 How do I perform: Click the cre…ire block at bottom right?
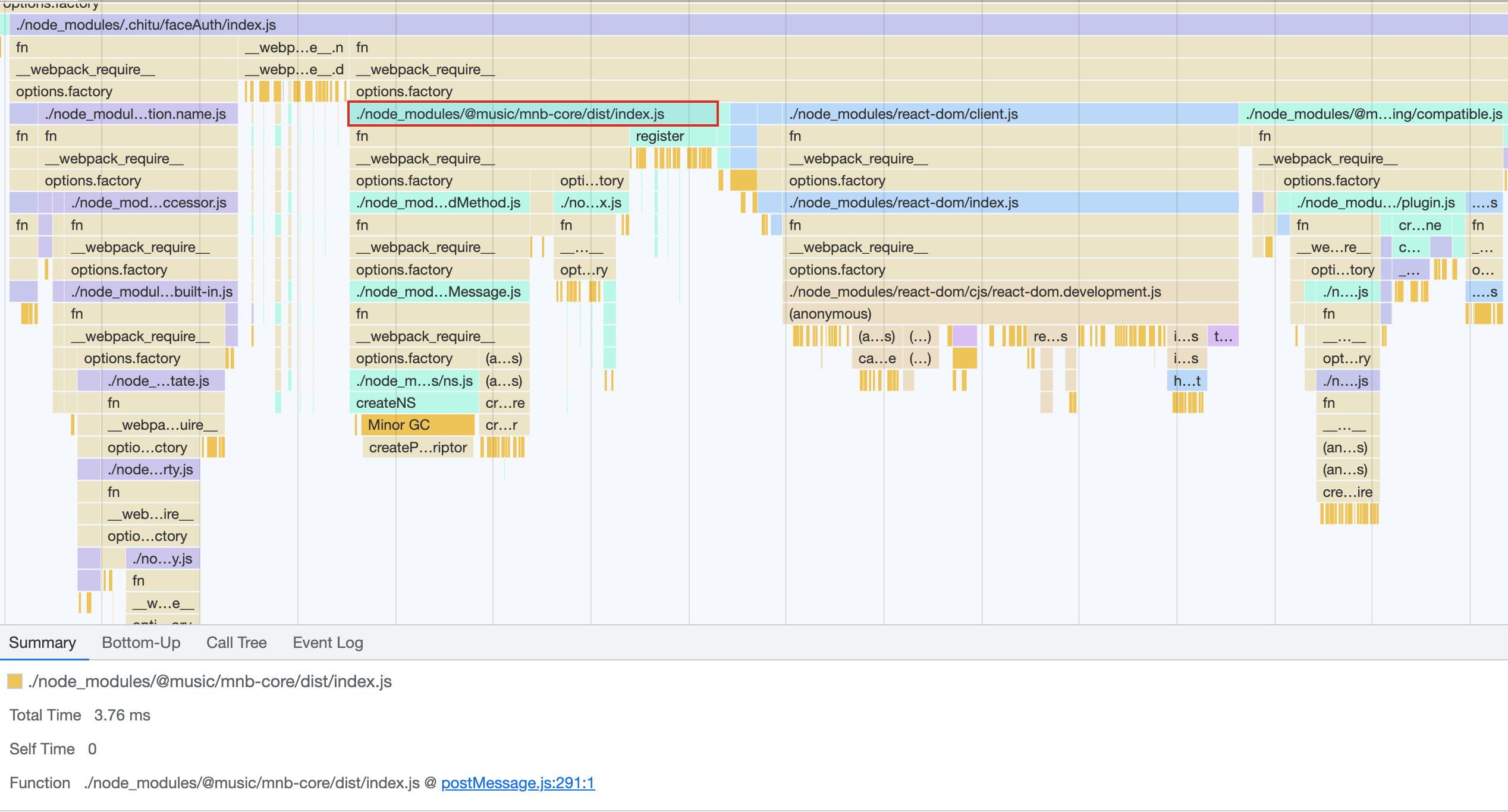tap(1347, 492)
